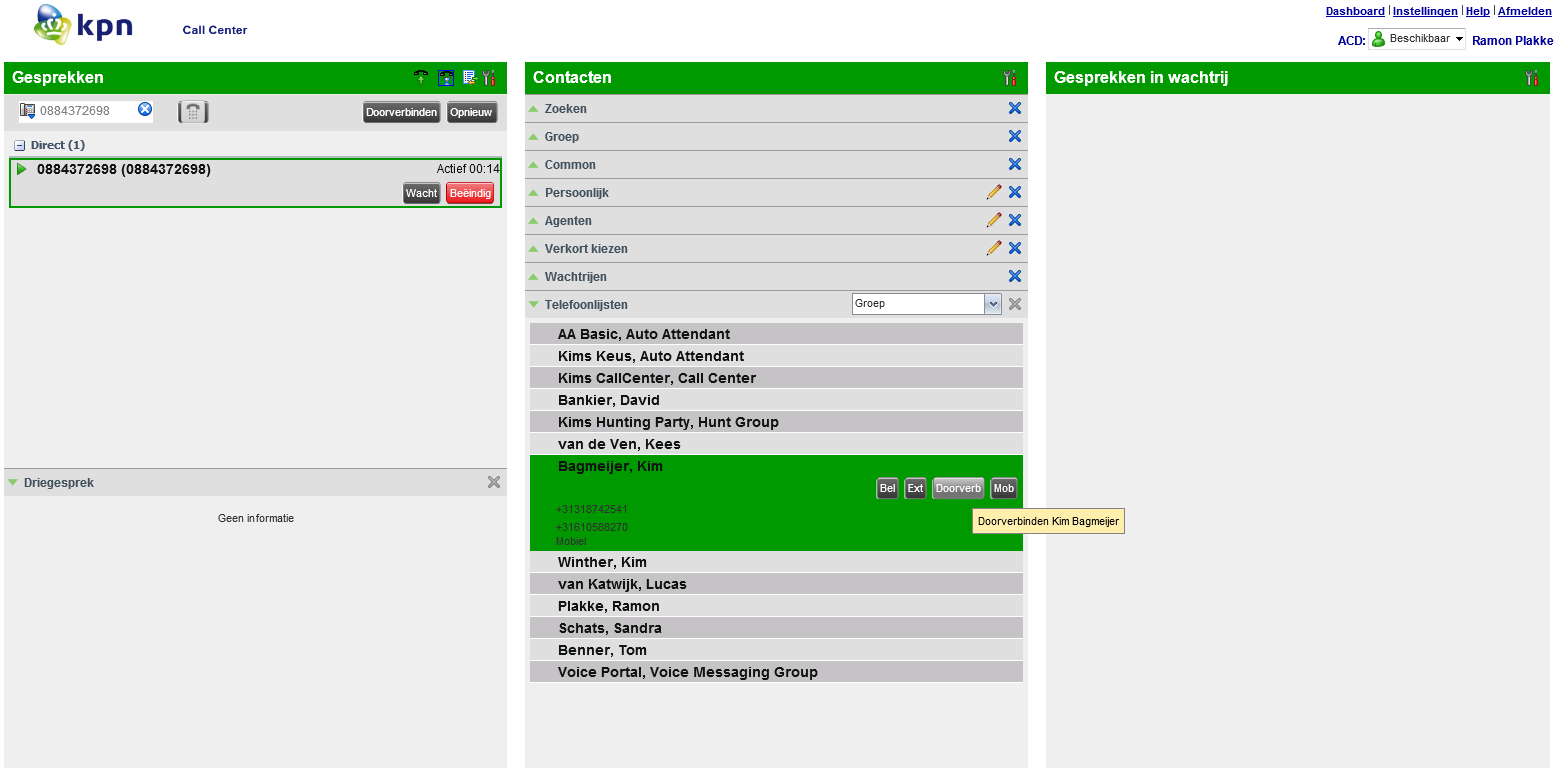Expand the Wachtrijen section
1557x768 pixels.
pyautogui.click(x=534, y=277)
